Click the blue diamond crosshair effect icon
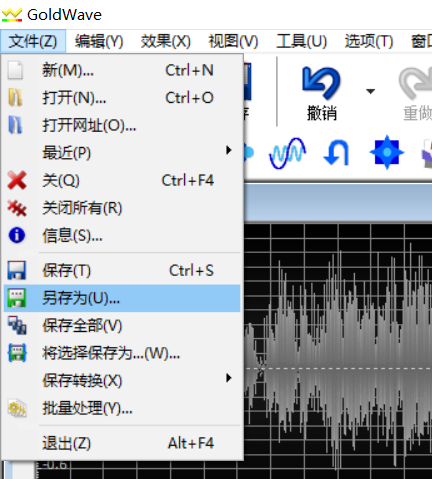The image size is (432, 479). tap(387, 153)
